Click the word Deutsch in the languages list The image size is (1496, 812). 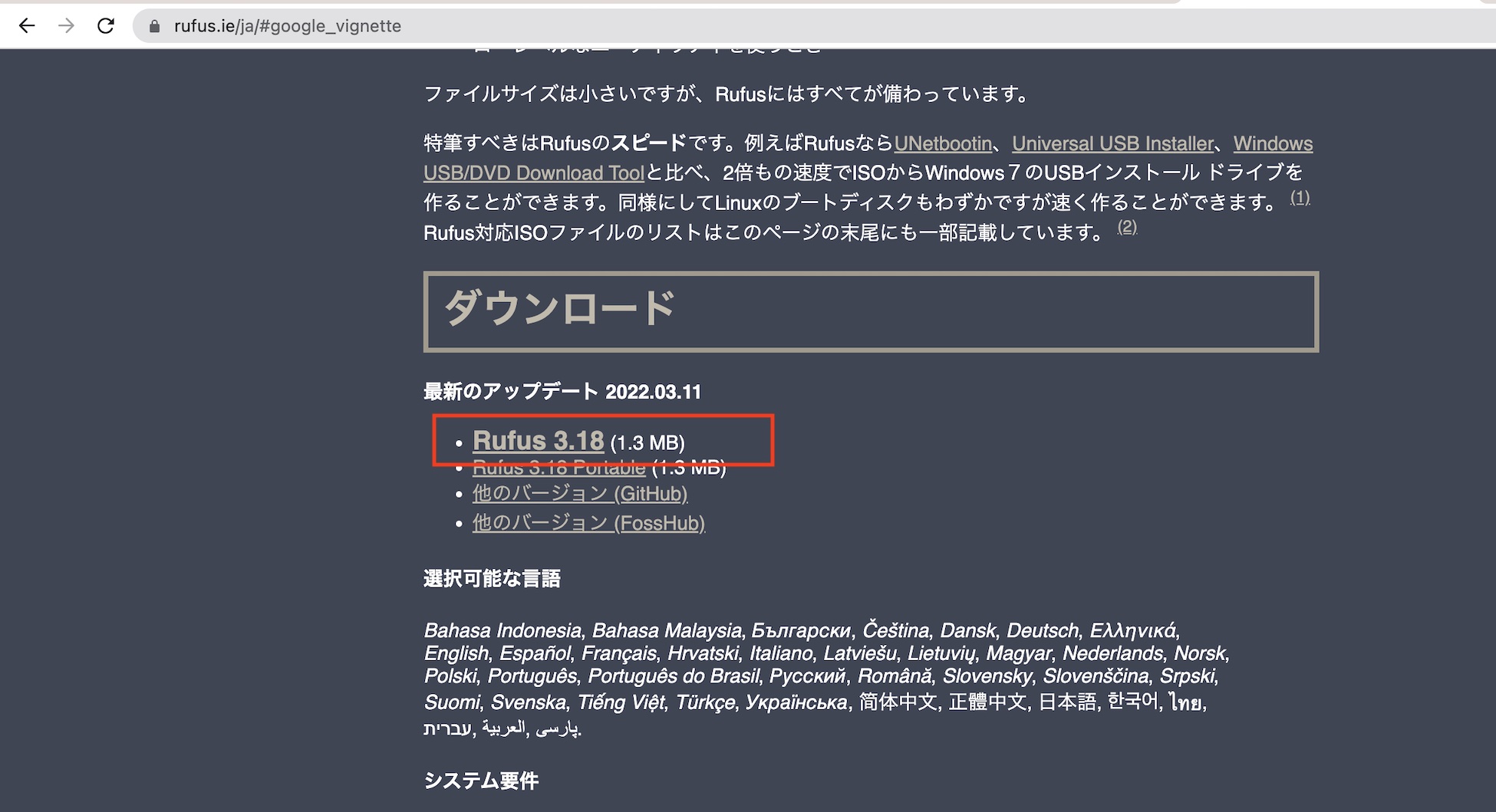(x=1043, y=630)
